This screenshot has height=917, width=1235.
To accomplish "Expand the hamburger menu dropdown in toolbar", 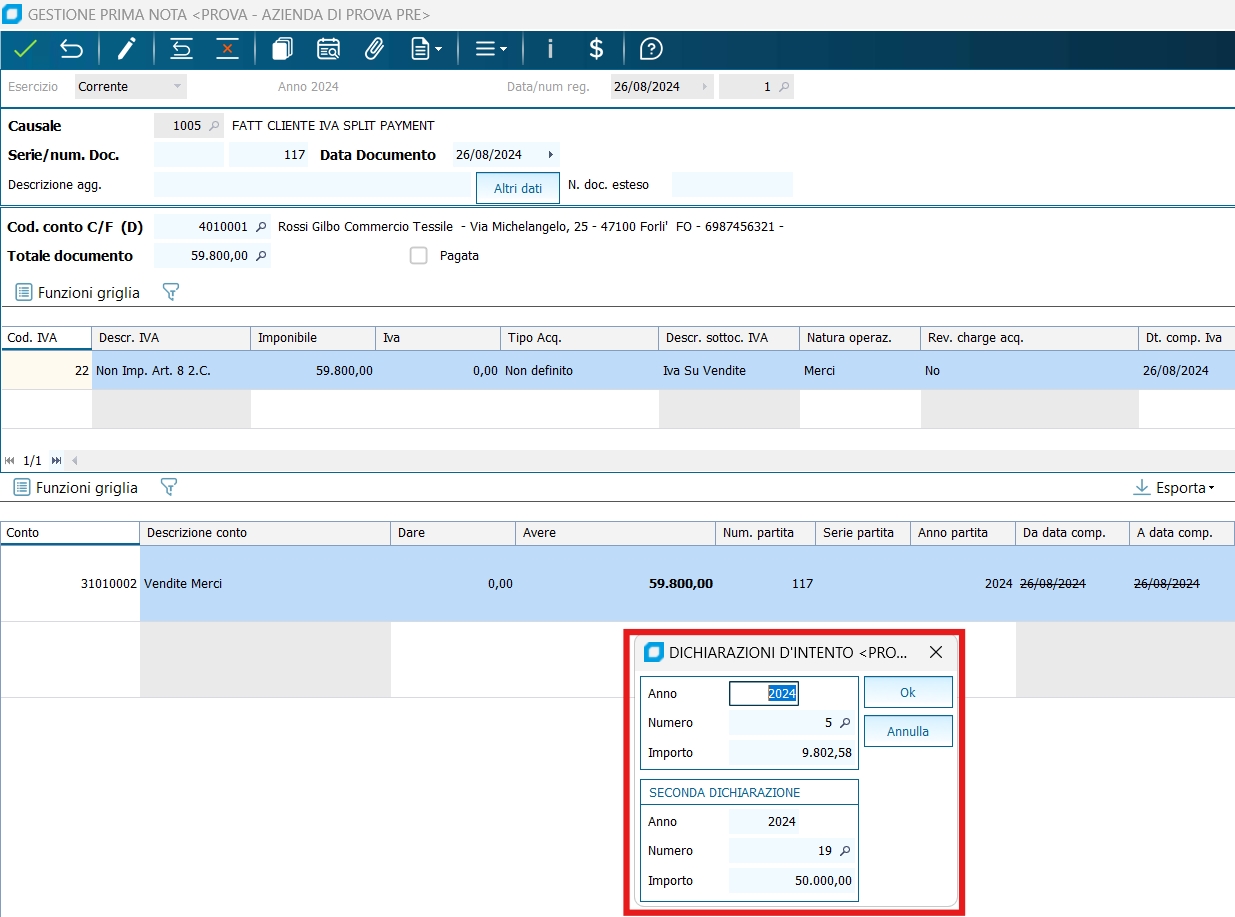I will [490, 49].
